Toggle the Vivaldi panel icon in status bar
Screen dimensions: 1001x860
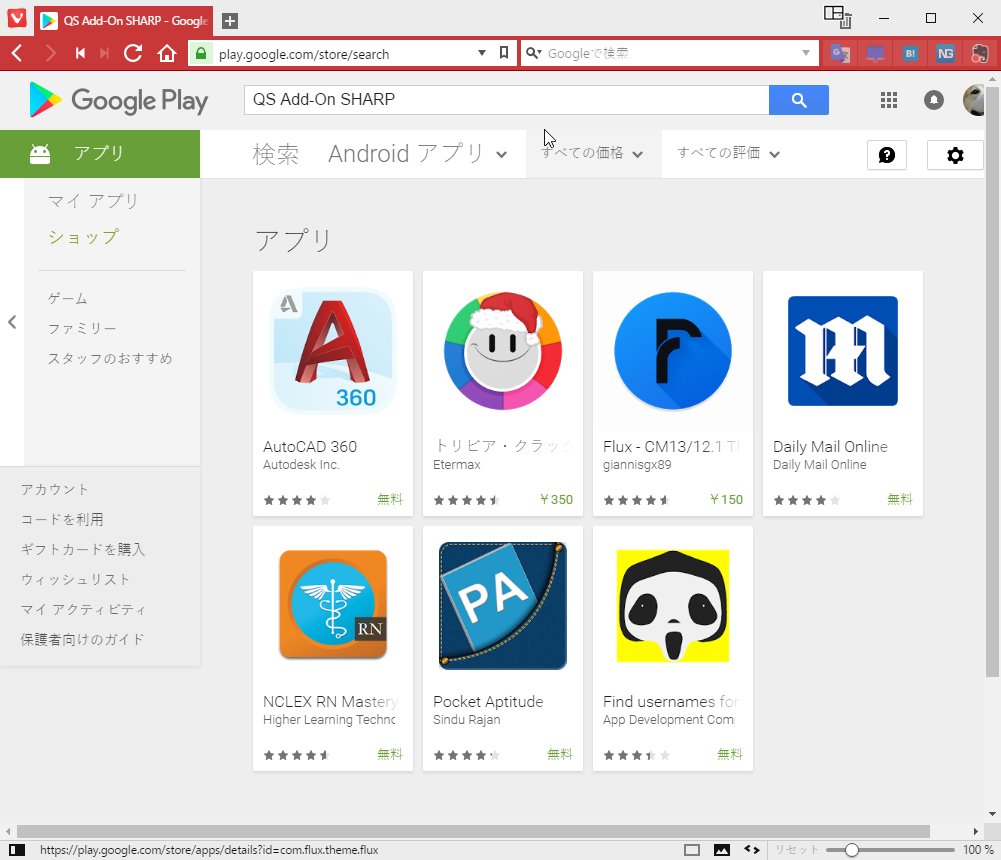pyautogui.click(x=17, y=850)
